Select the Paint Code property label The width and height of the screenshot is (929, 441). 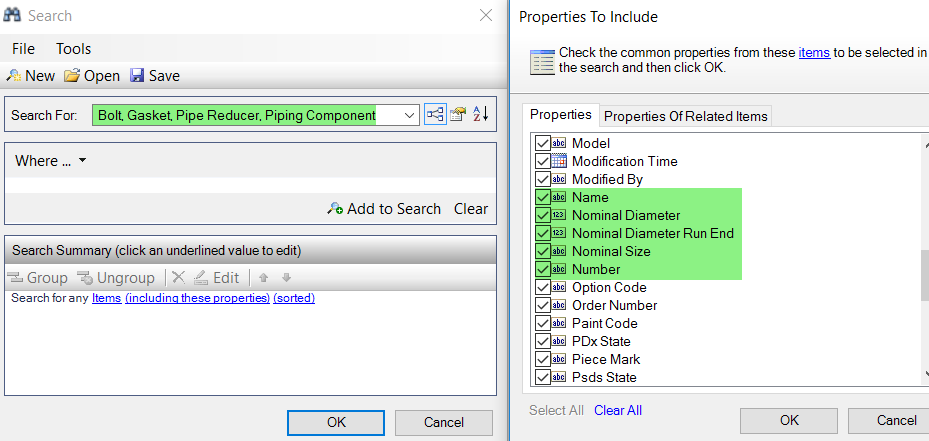point(604,324)
